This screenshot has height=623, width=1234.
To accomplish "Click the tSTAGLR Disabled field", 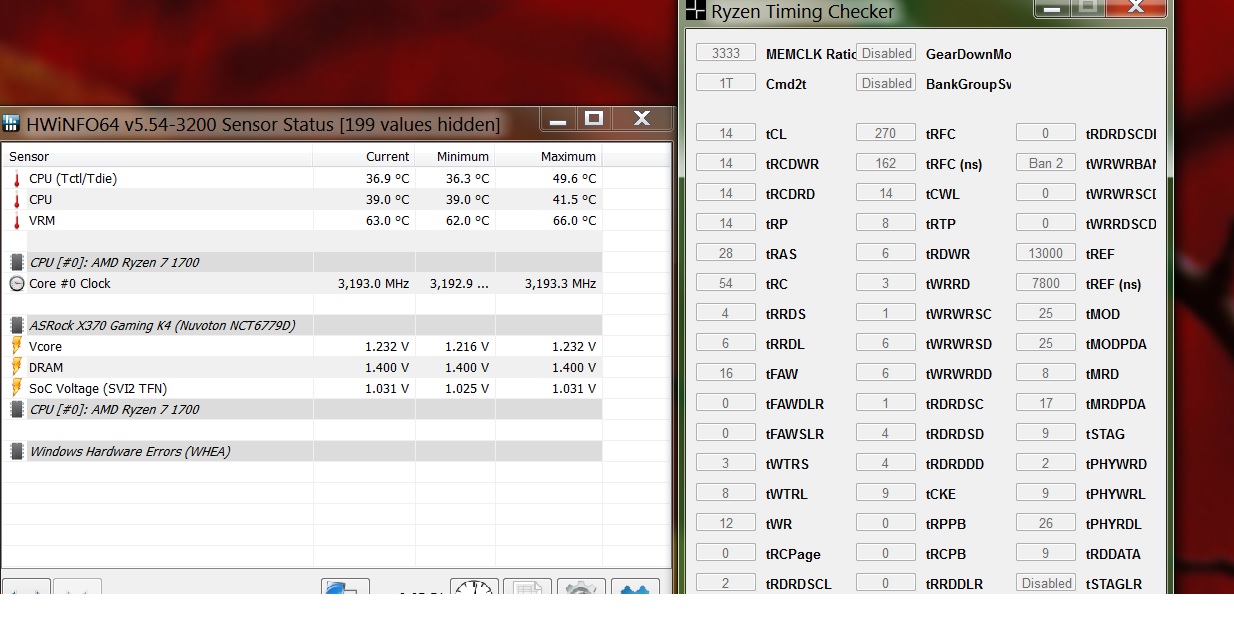I will pos(1046,583).
